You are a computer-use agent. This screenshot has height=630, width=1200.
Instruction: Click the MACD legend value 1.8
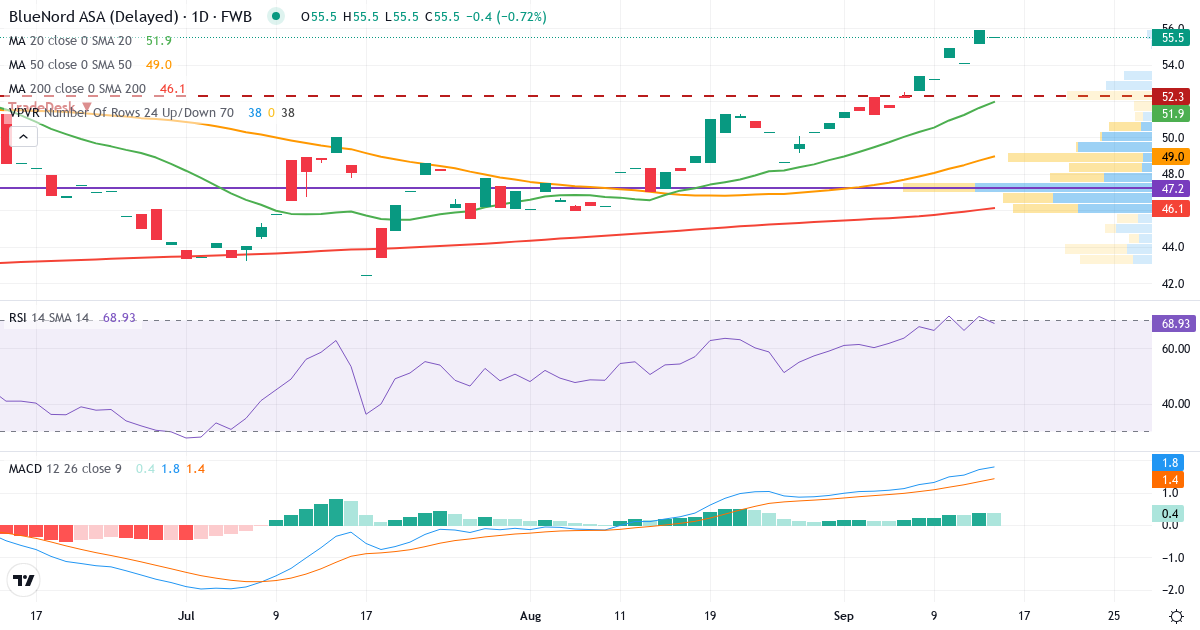170,468
